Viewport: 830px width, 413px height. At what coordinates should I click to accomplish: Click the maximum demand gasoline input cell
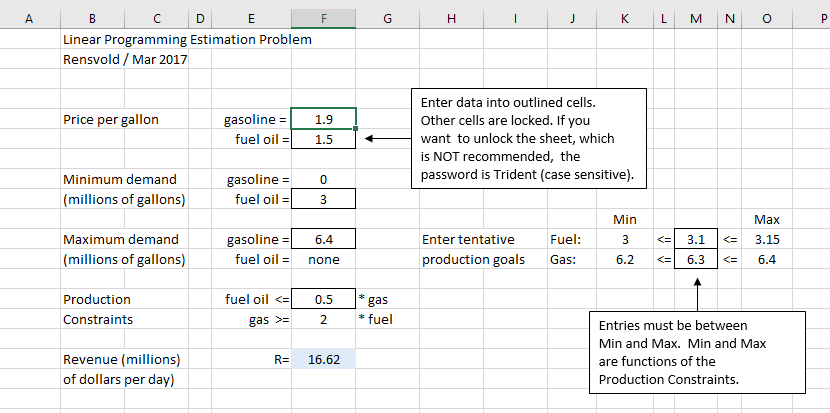click(x=323, y=240)
